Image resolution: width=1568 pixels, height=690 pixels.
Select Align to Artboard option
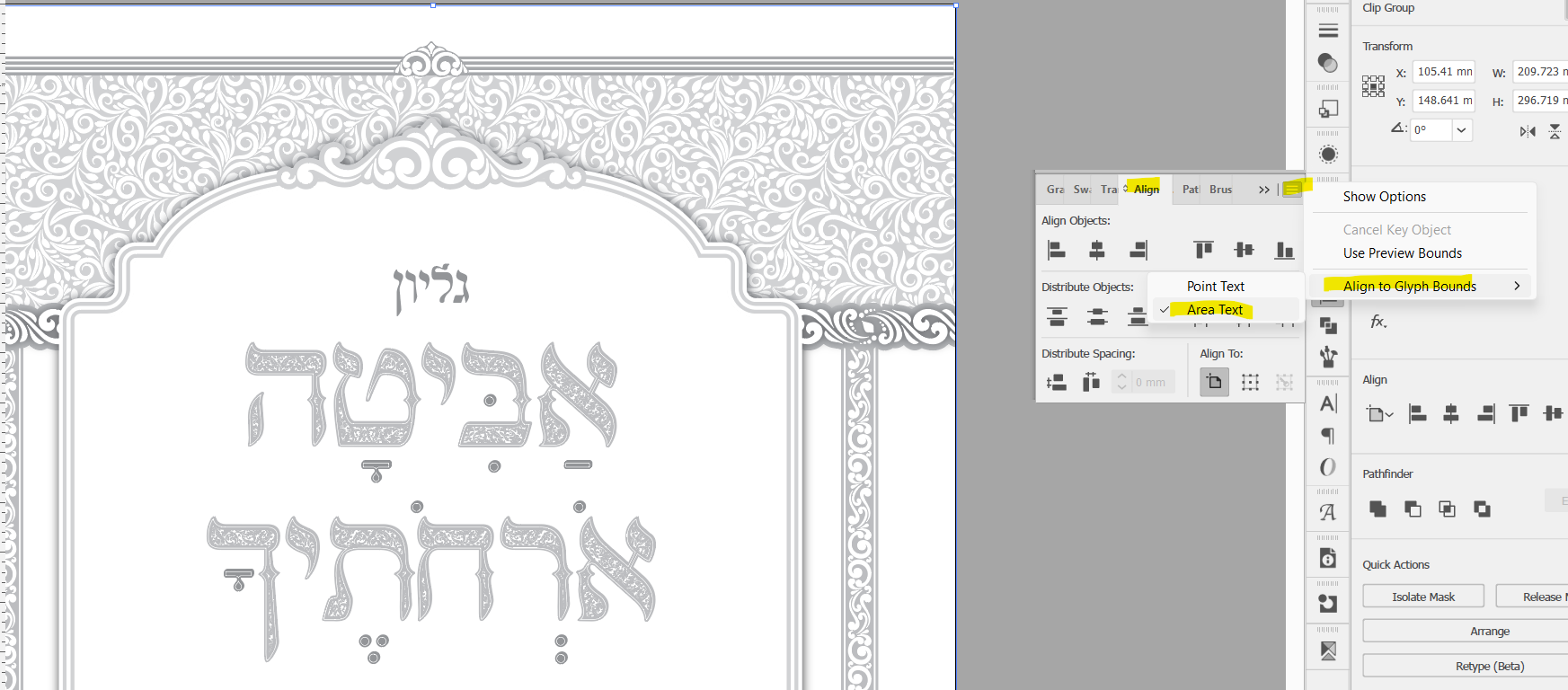click(1214, 383)
